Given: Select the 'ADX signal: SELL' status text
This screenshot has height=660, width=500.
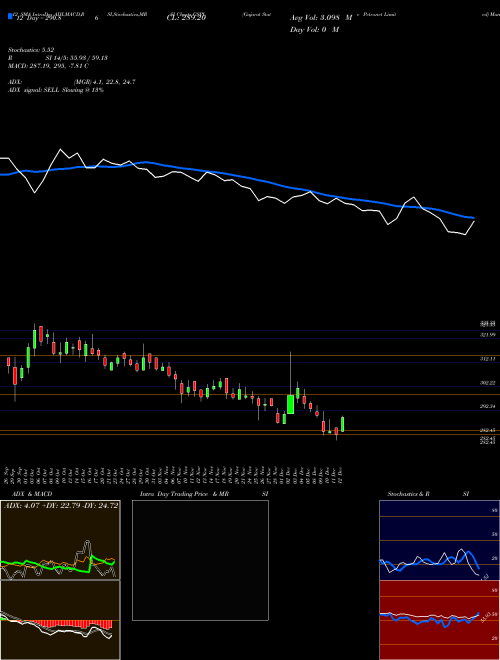Looking at the screenshot, I should coord(56,90).
